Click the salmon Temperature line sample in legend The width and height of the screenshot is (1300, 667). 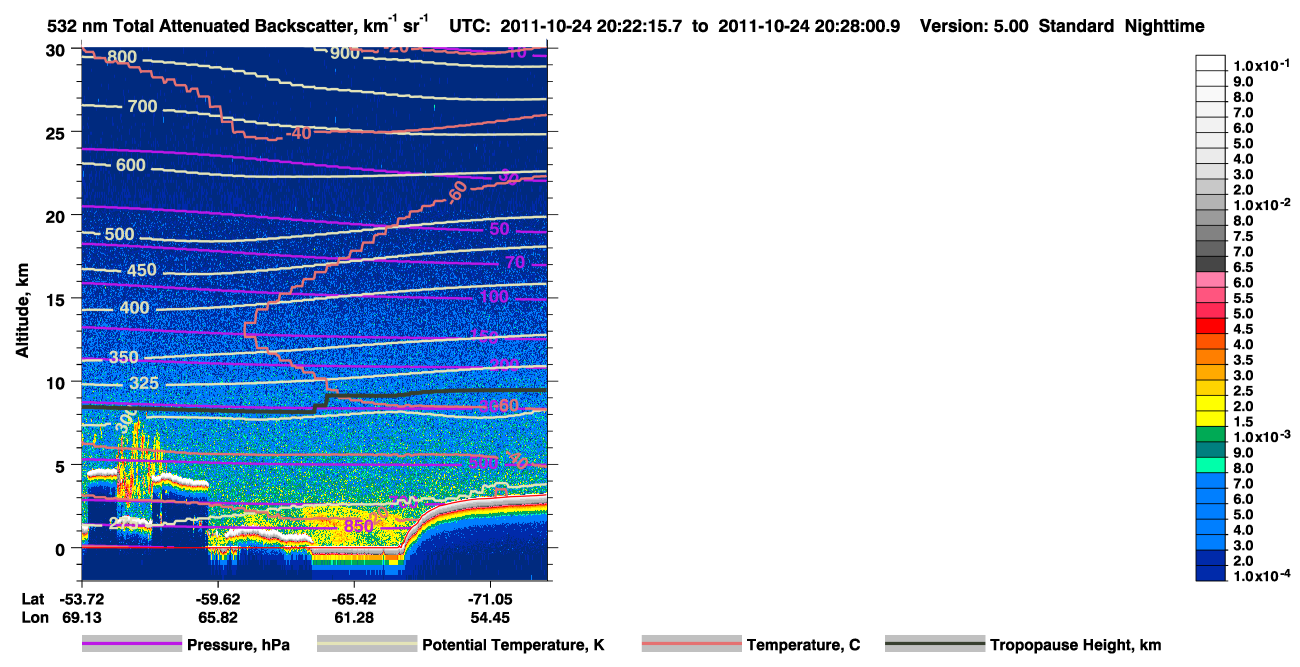point(692,645)
